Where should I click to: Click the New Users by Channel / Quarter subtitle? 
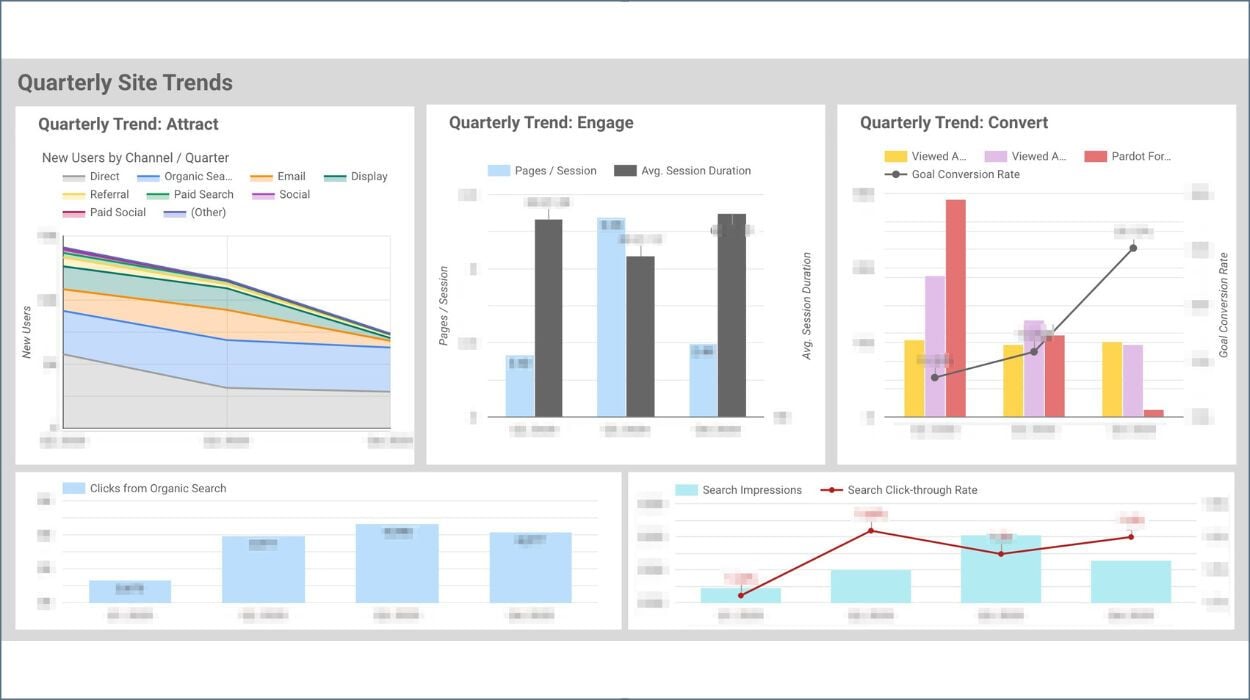tap(135, 158)
